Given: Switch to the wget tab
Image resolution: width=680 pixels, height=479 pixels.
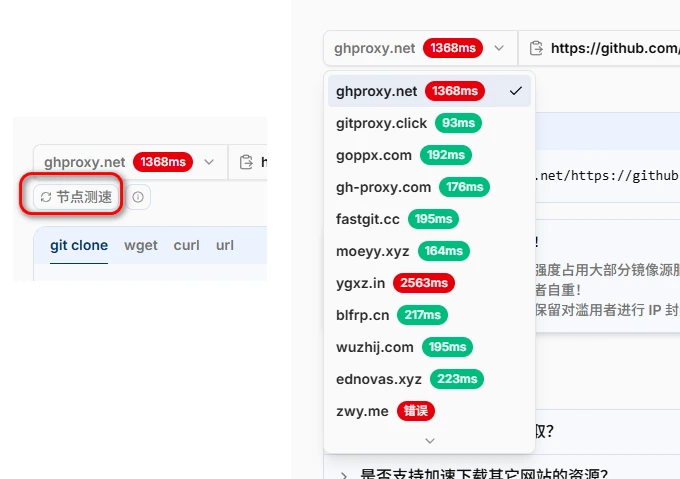Looking at the screenshot, I should pyautogui.click(x=141, y=245).
